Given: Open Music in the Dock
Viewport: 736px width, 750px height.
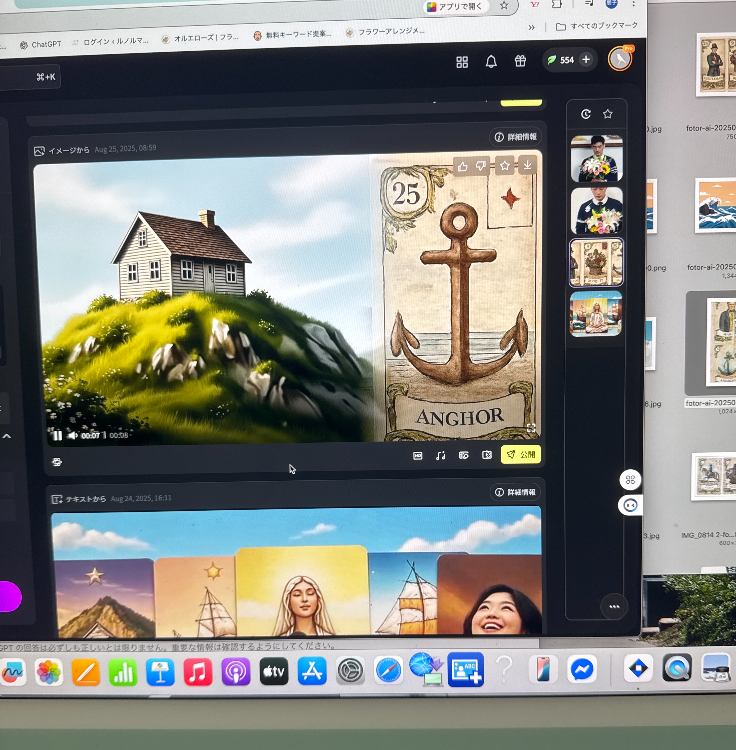Looking at the screenshot, I should tap(198, 672).
